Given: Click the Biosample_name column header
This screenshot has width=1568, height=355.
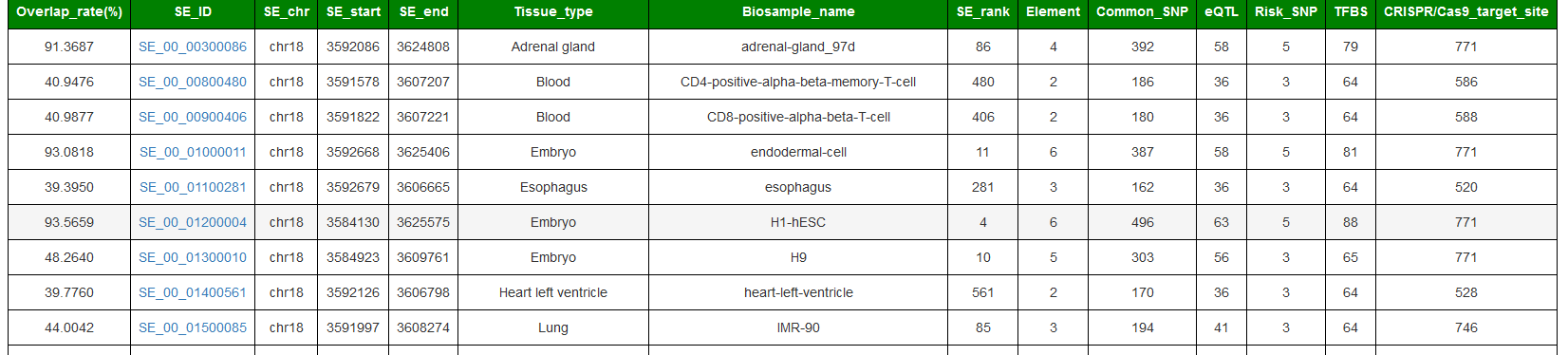Looking at the screenshot, I should coord(798,12).
